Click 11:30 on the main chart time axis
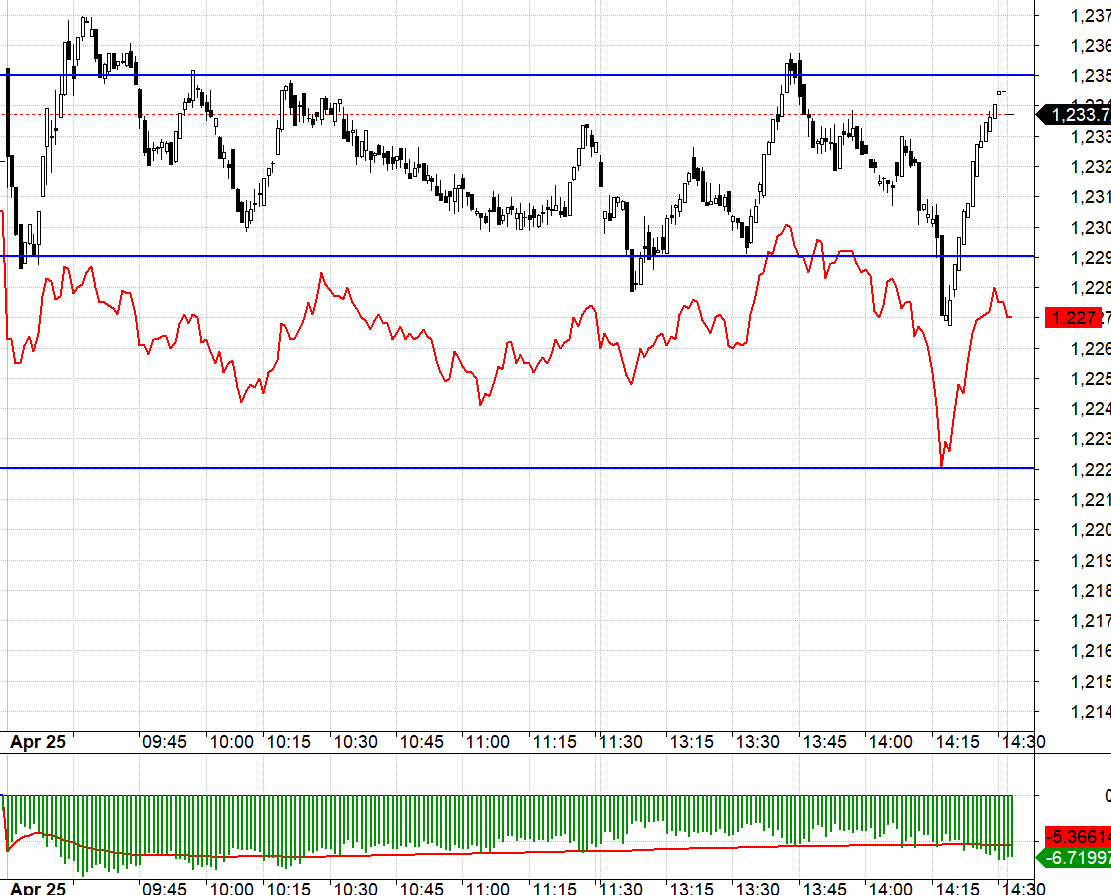Viewport: 1111px width, 895px height. [620, 743]
